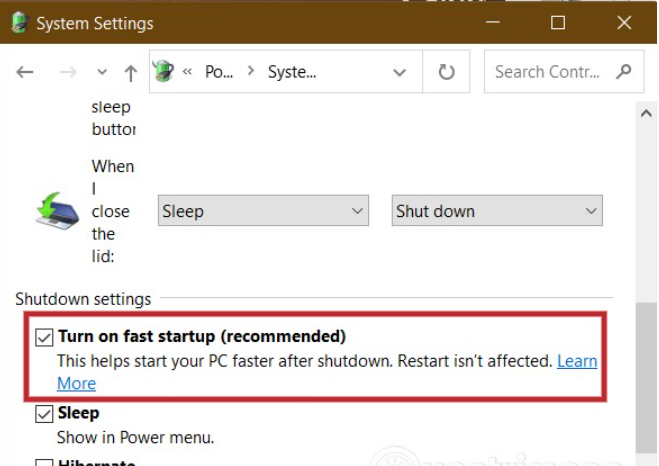Click the Power Options address bar icon
The width and height of the screenshot is (659, 466).
point(163,71)
